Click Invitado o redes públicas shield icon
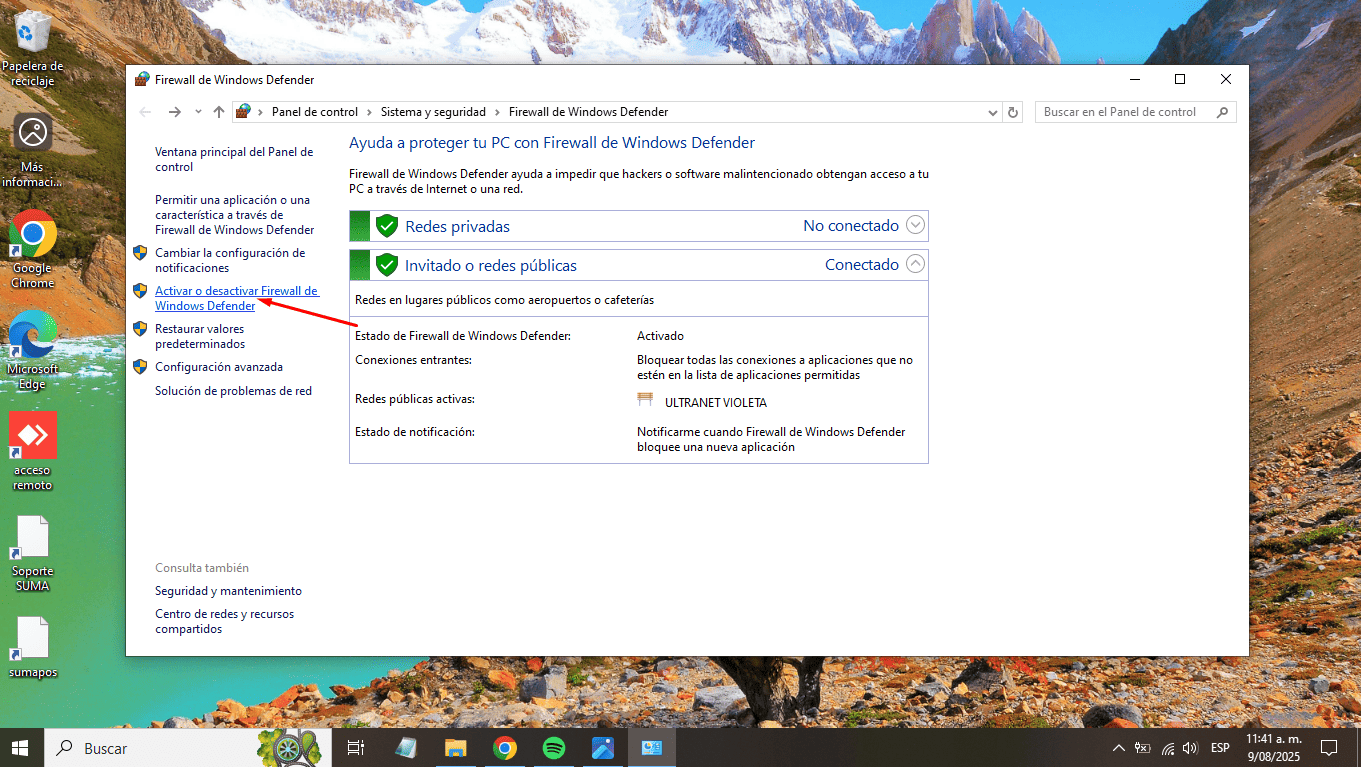The width and height of the screenshot is (1361, 767). 386,265
